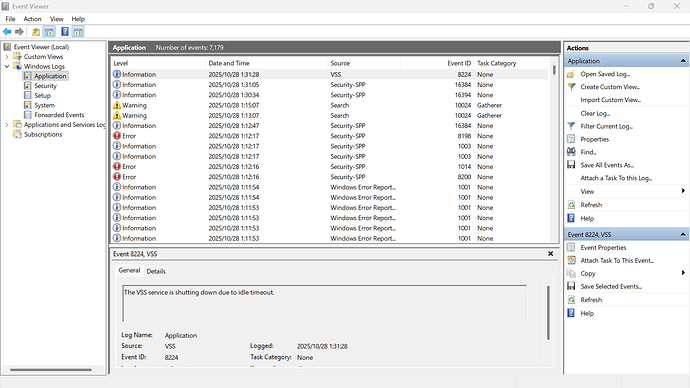Go back with the toolbar back arrow
This screenshot has height=388, width=690.
coord(7,32)
